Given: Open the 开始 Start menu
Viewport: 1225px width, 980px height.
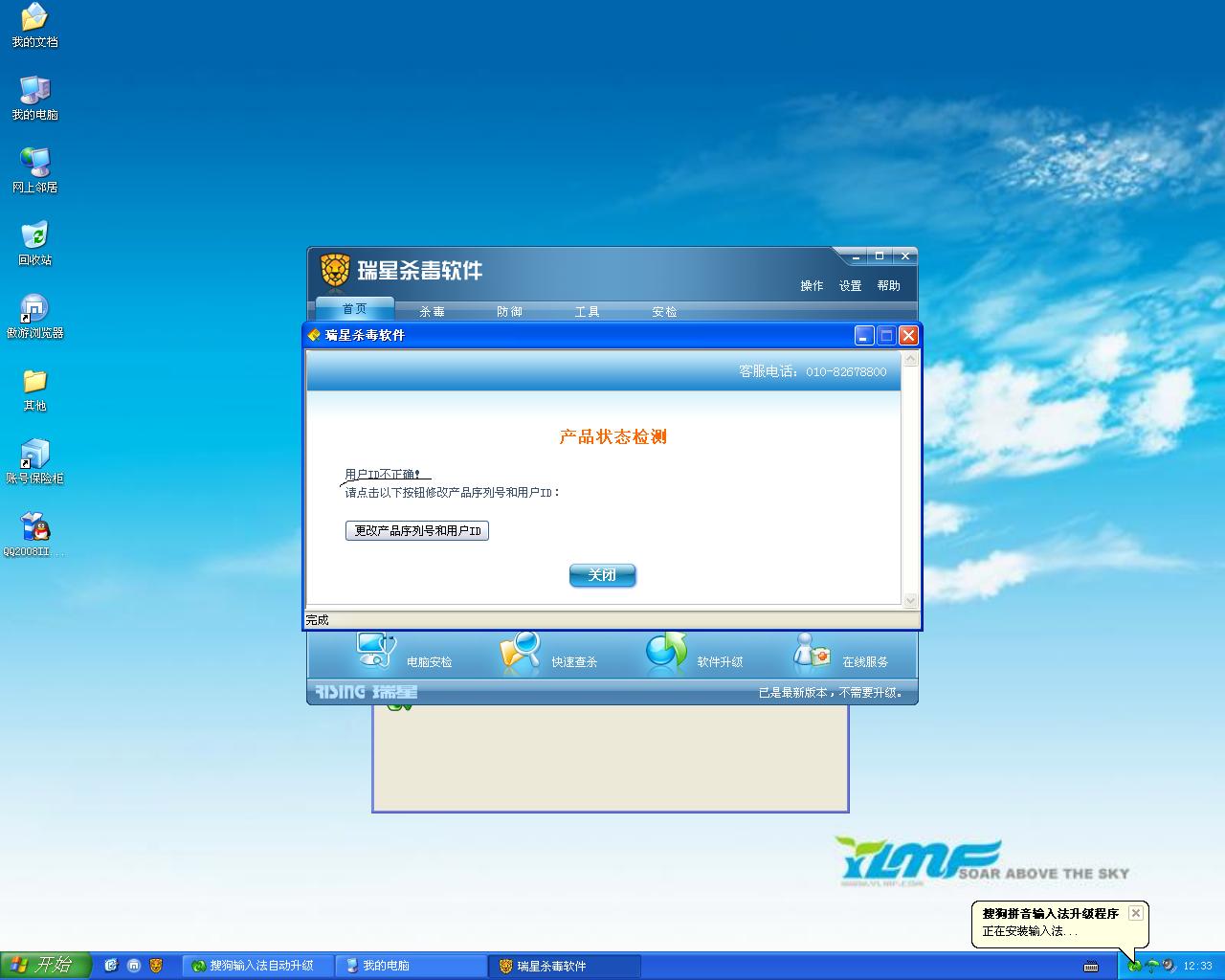Looking at the screenshot, I should [x=45, y=966].
